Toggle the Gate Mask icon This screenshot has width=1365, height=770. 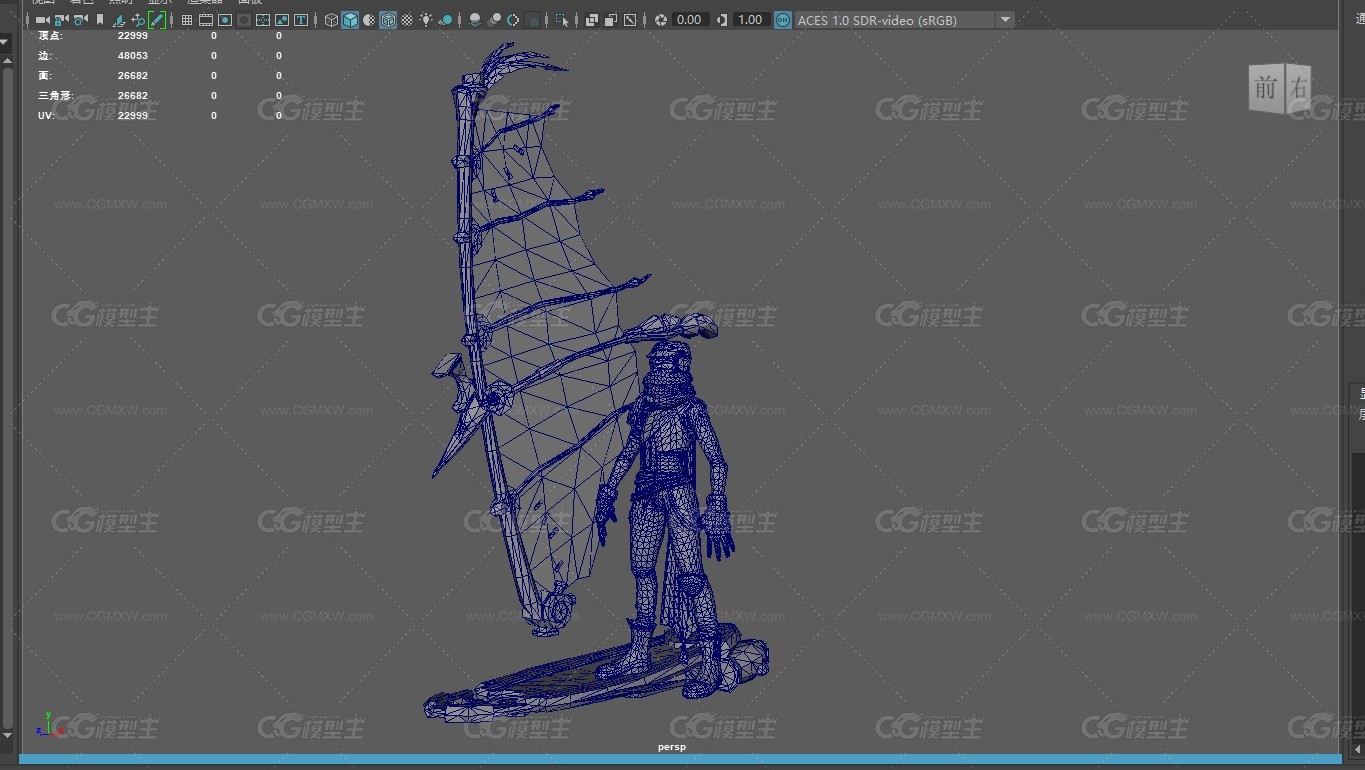[244, 20]
